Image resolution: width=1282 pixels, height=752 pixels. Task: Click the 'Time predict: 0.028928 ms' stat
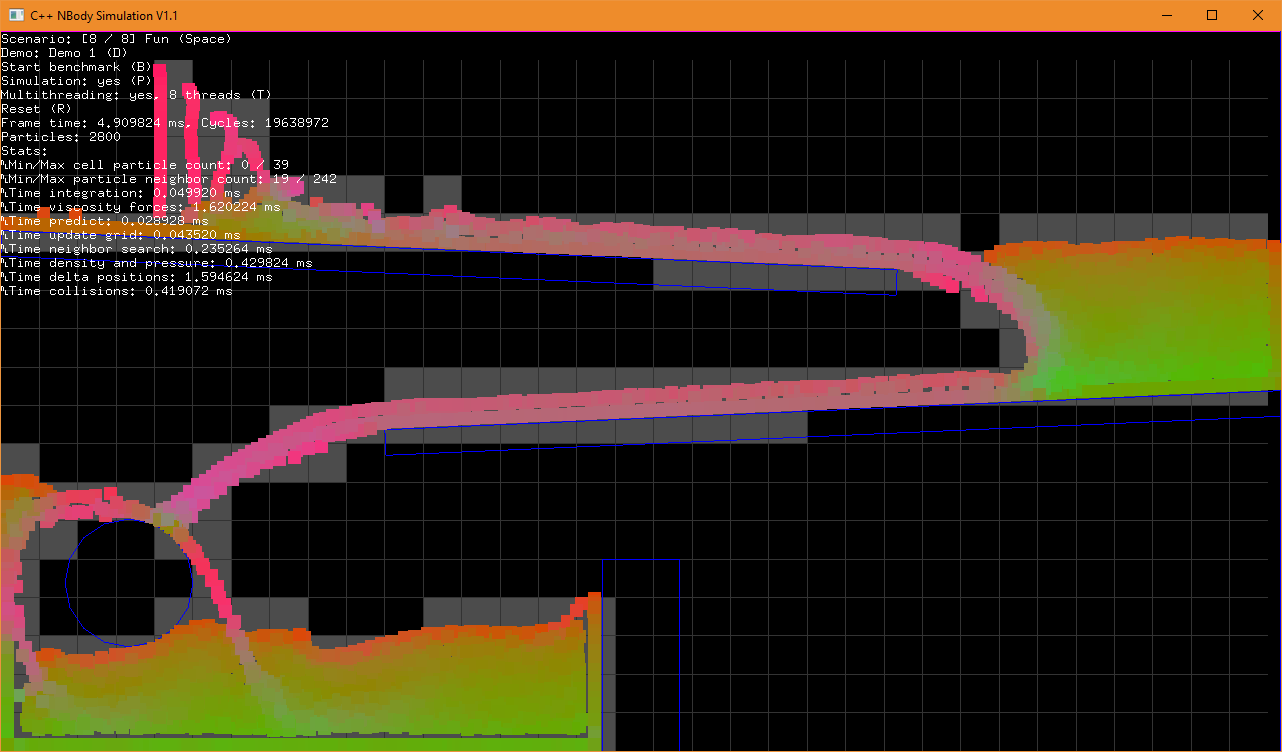pyautogui.click(x=105, y=221)
